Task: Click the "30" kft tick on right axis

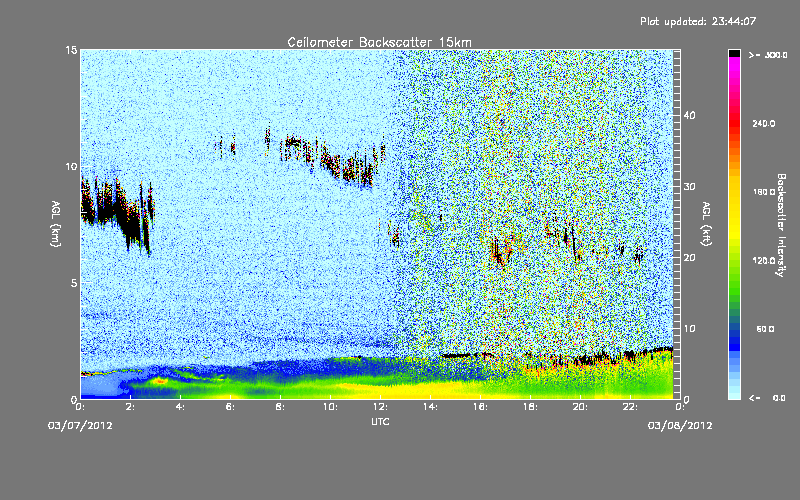Action: click(x=689, y=187)
